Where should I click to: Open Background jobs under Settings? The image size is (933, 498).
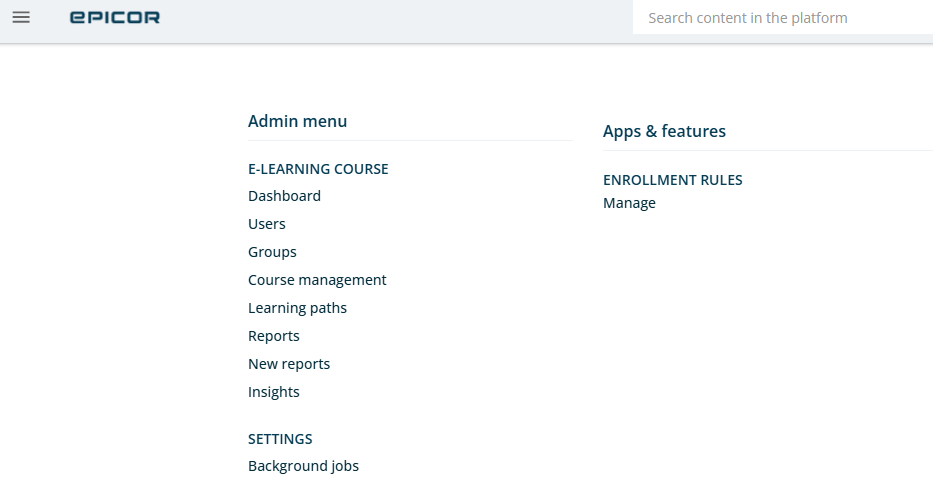pos(303,466)
